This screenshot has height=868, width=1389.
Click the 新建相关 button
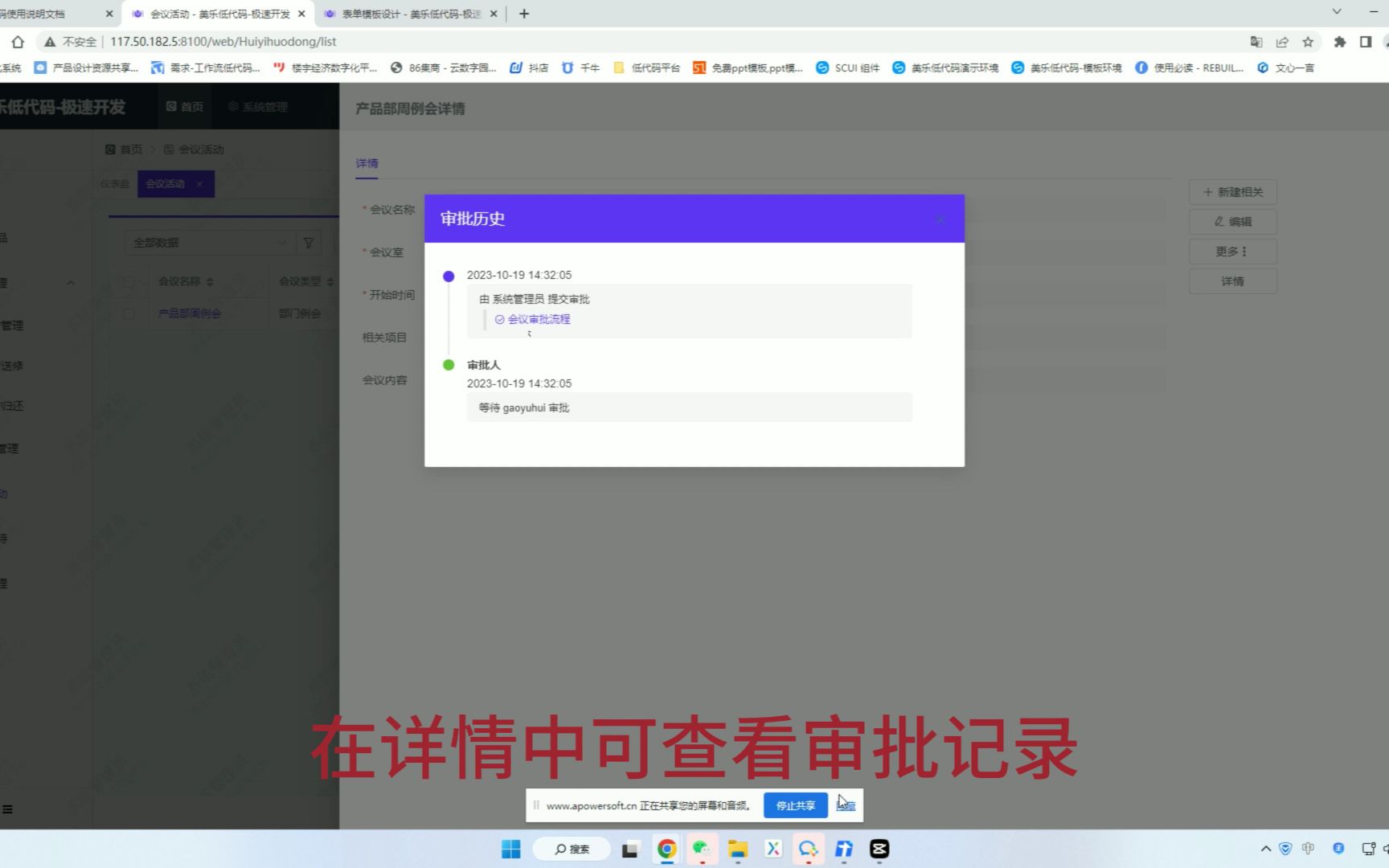[1232, 192]
